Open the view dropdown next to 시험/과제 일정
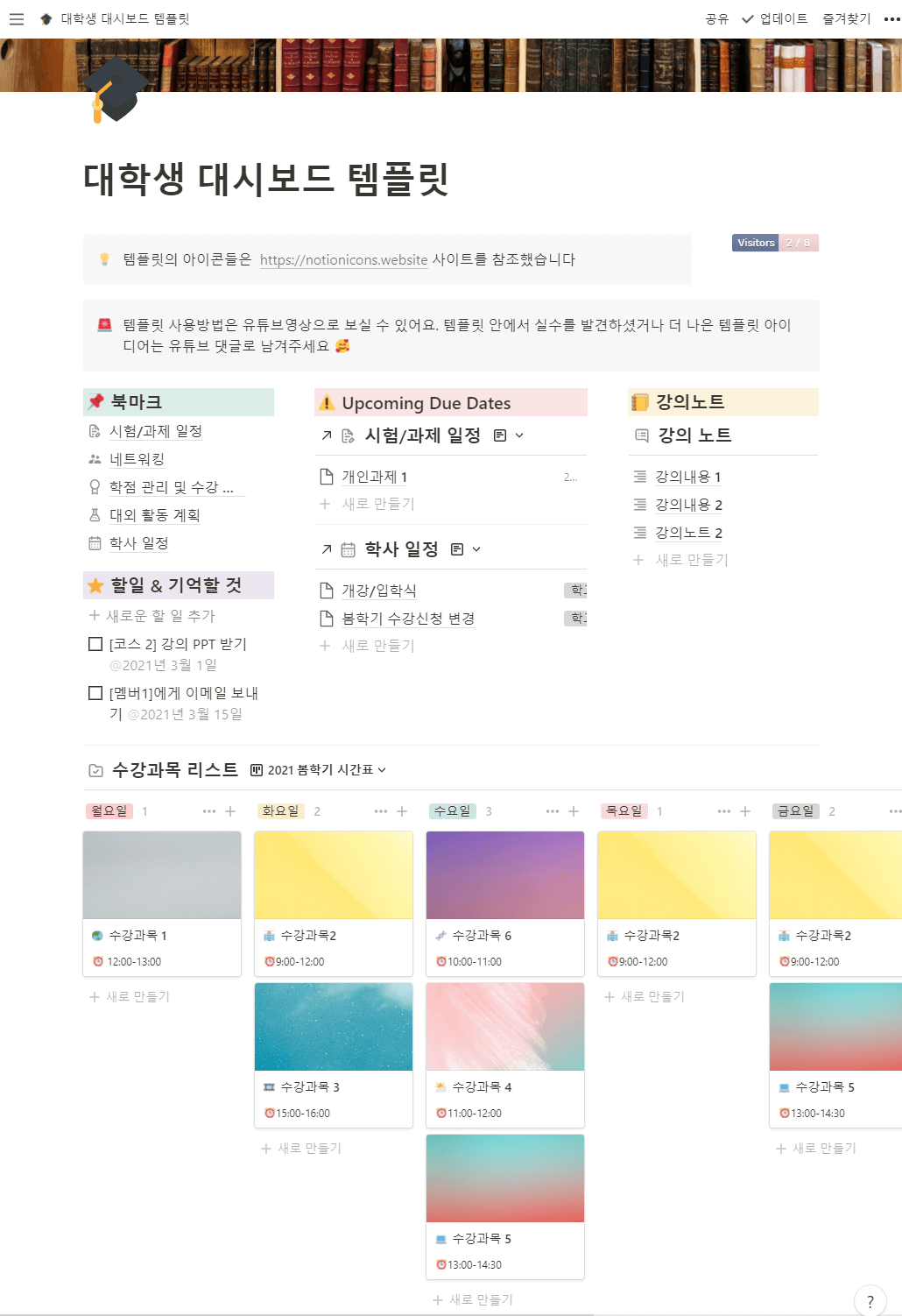The width and height of the screenshot is (902, 1316). (519, 435)
